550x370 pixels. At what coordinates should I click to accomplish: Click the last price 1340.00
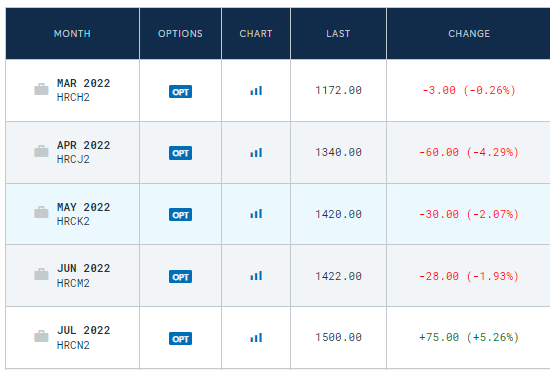pyautogui.click(x=338, y=152)
